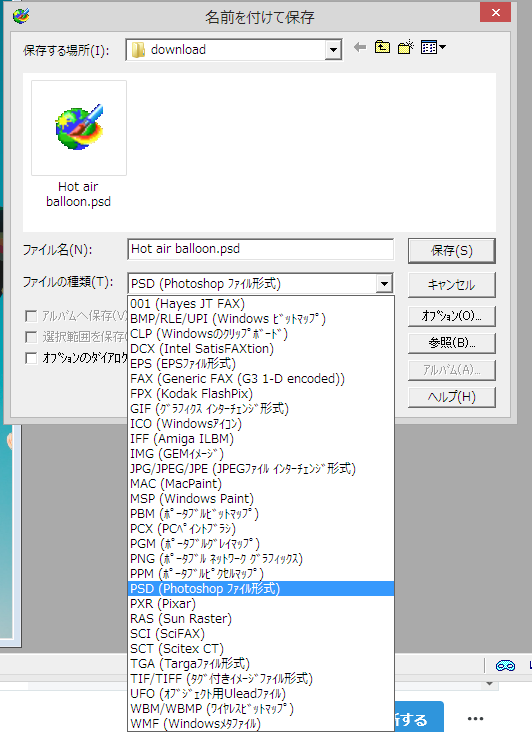Toggle the アルバムへ保存 checkbox
This screenshot has width=532, height=732.
(31, 316)
